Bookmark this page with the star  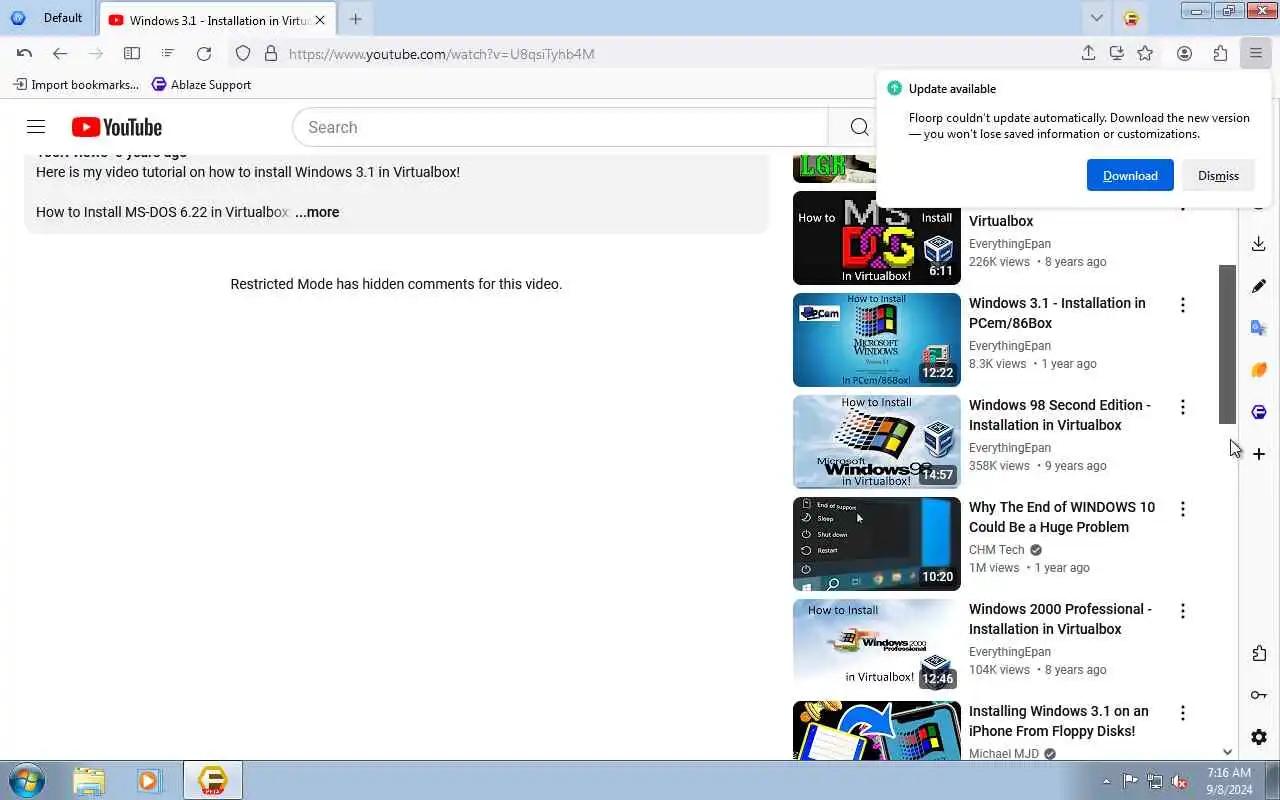tap(1145, 54)
